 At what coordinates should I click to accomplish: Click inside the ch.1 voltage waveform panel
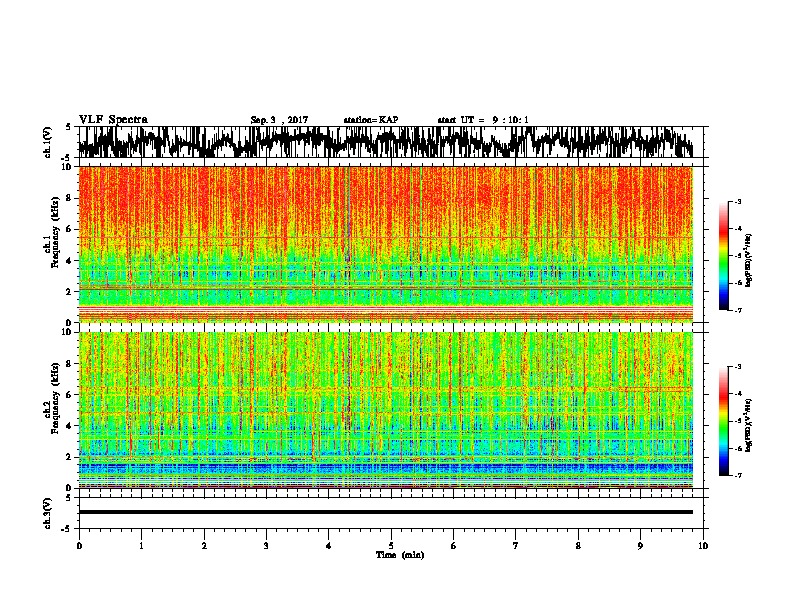click(391, 142)
